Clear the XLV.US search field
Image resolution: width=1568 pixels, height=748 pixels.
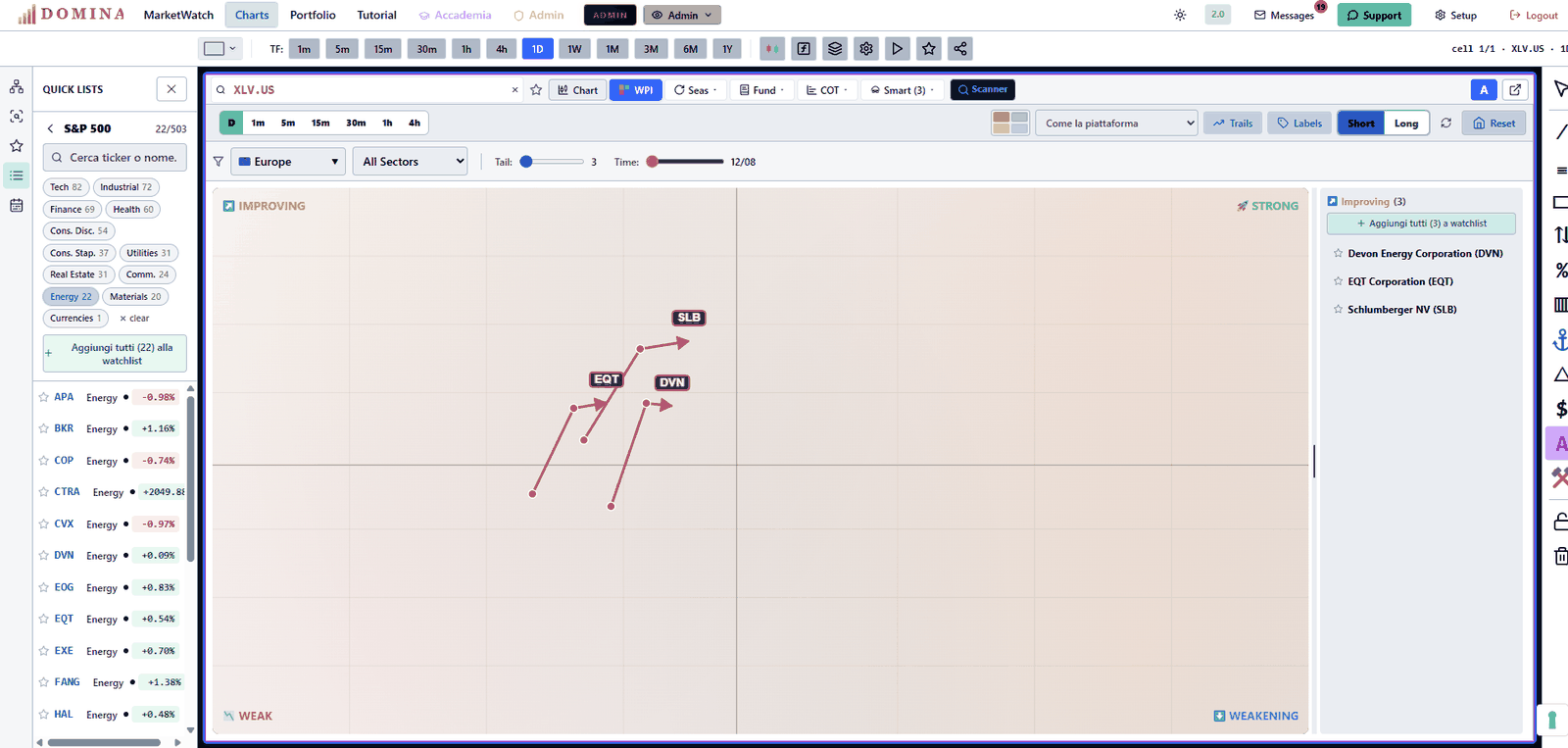(514, 89)
